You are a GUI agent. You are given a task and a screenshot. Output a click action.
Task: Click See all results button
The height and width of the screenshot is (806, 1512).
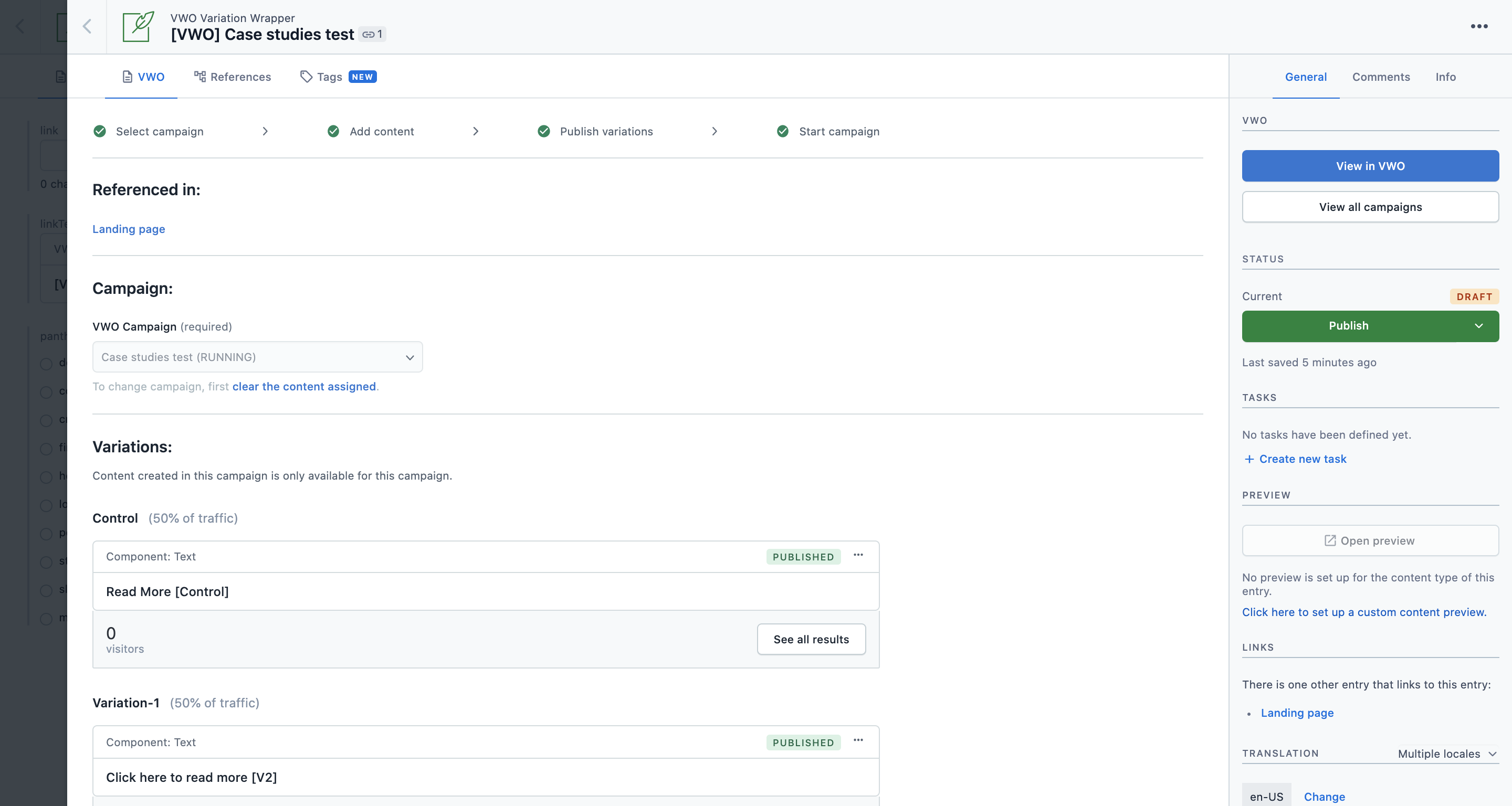[811, 639]
